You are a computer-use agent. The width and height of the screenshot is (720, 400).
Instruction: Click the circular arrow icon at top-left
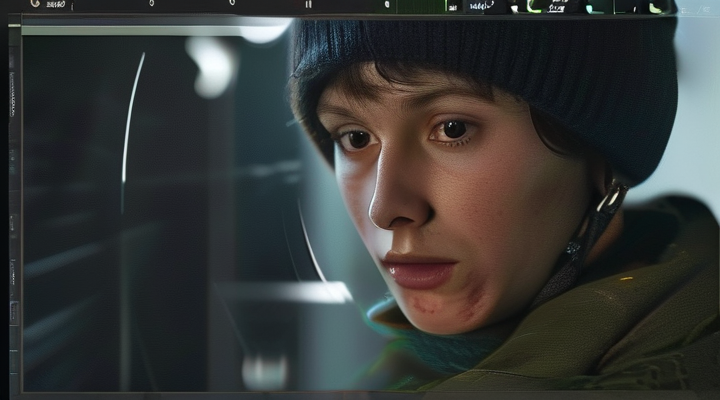[x=35, y=3]
